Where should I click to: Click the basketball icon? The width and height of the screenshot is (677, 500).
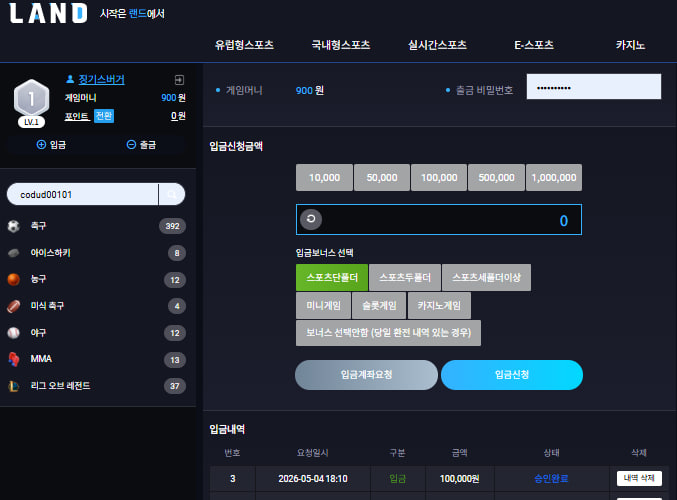pyautogui.click(x=14, y=279)
